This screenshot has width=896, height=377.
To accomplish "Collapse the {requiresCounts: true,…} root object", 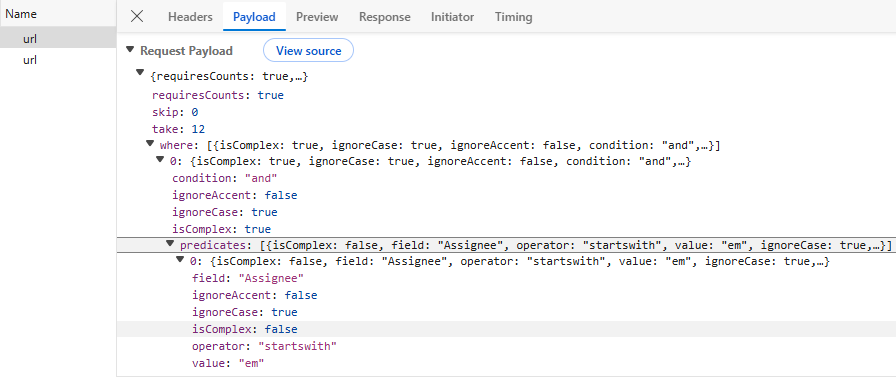I will pos(140,73).
